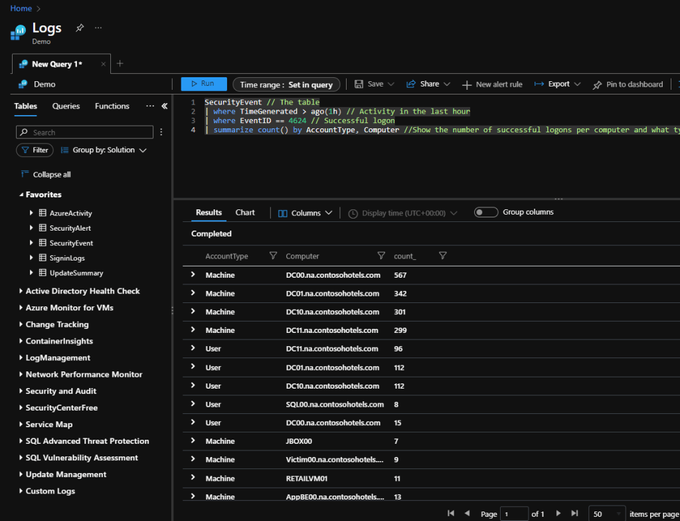Open the Columns dropdown
Viewport: 680px width, 521px height.
click(306, 213)
